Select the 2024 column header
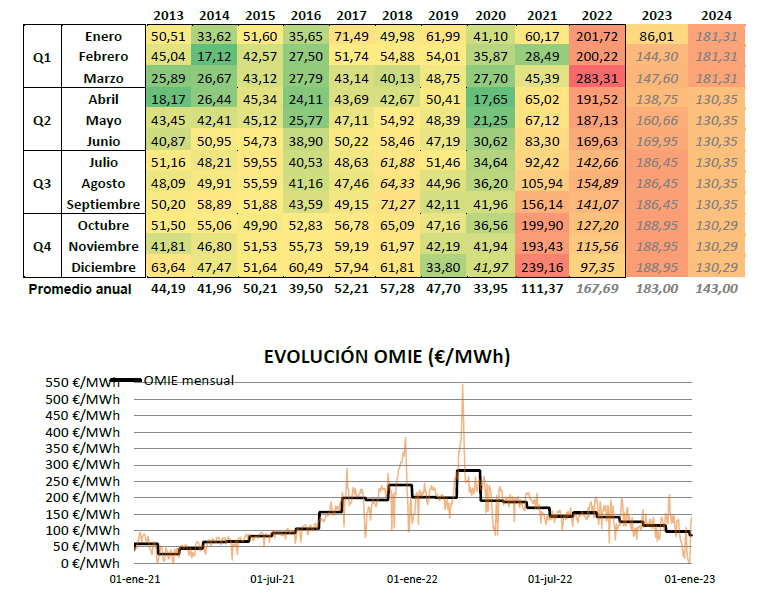The height and width of the screenshot is (609, 761). (x=716, y=16)
